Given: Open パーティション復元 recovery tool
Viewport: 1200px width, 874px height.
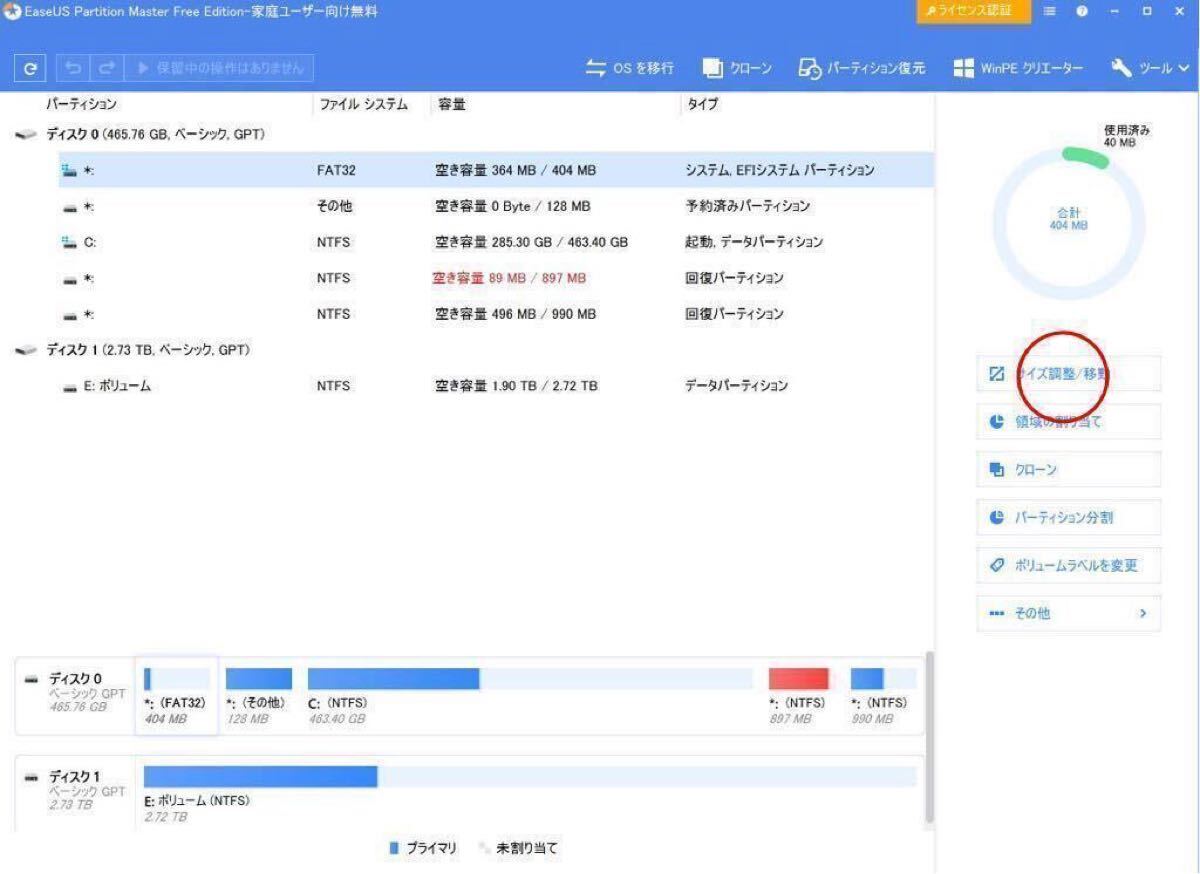Looking at the screenshot, I should (862, 69).
